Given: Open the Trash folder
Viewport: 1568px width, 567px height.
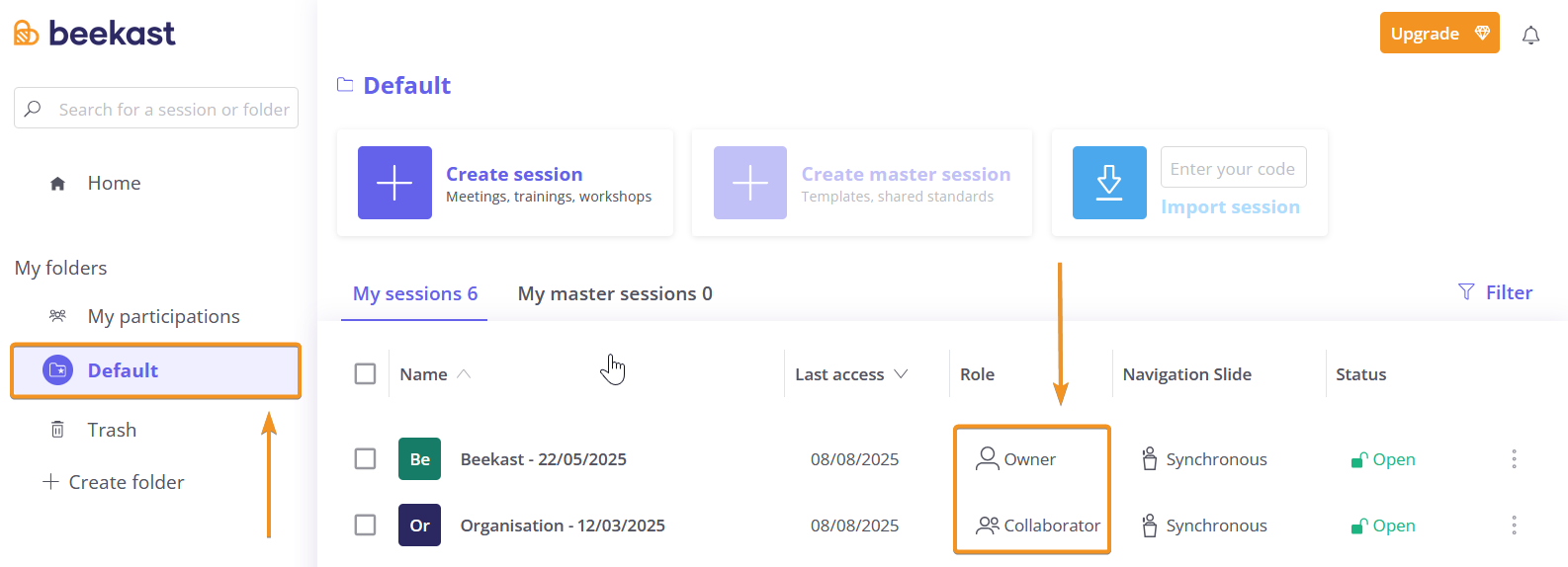Looking at the screenshot, I should [112, 430].
